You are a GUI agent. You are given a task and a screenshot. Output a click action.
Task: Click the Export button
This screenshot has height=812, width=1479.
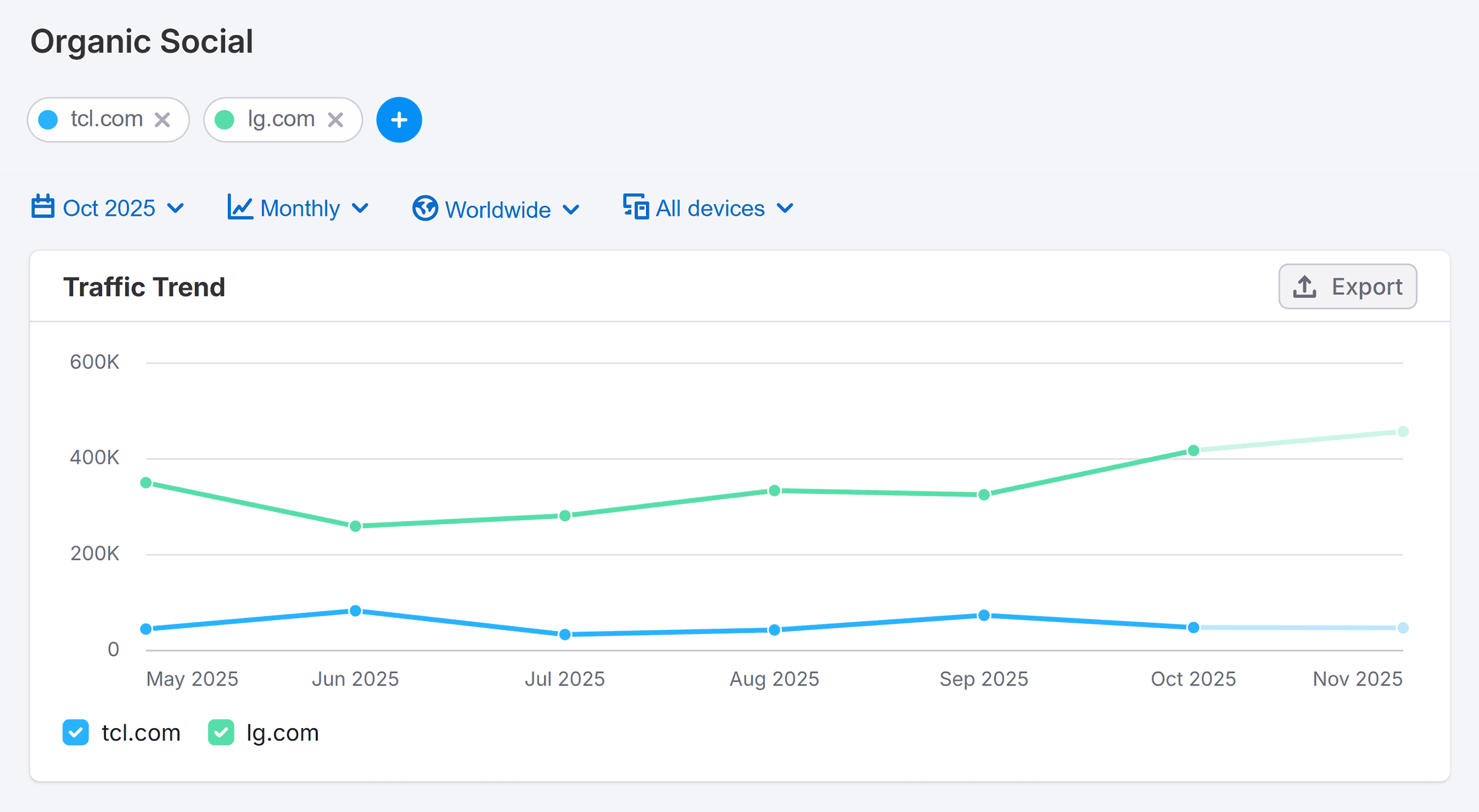[1348, 286]
